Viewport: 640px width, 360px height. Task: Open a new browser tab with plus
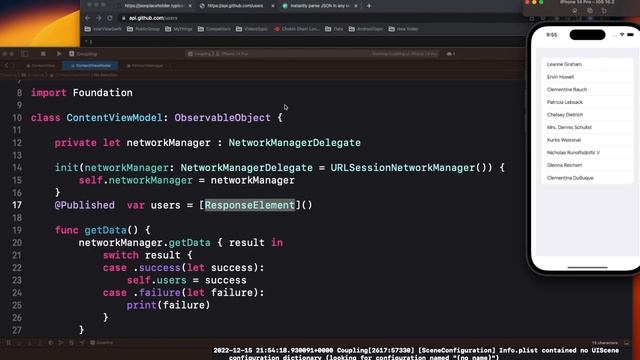[369, 6]
